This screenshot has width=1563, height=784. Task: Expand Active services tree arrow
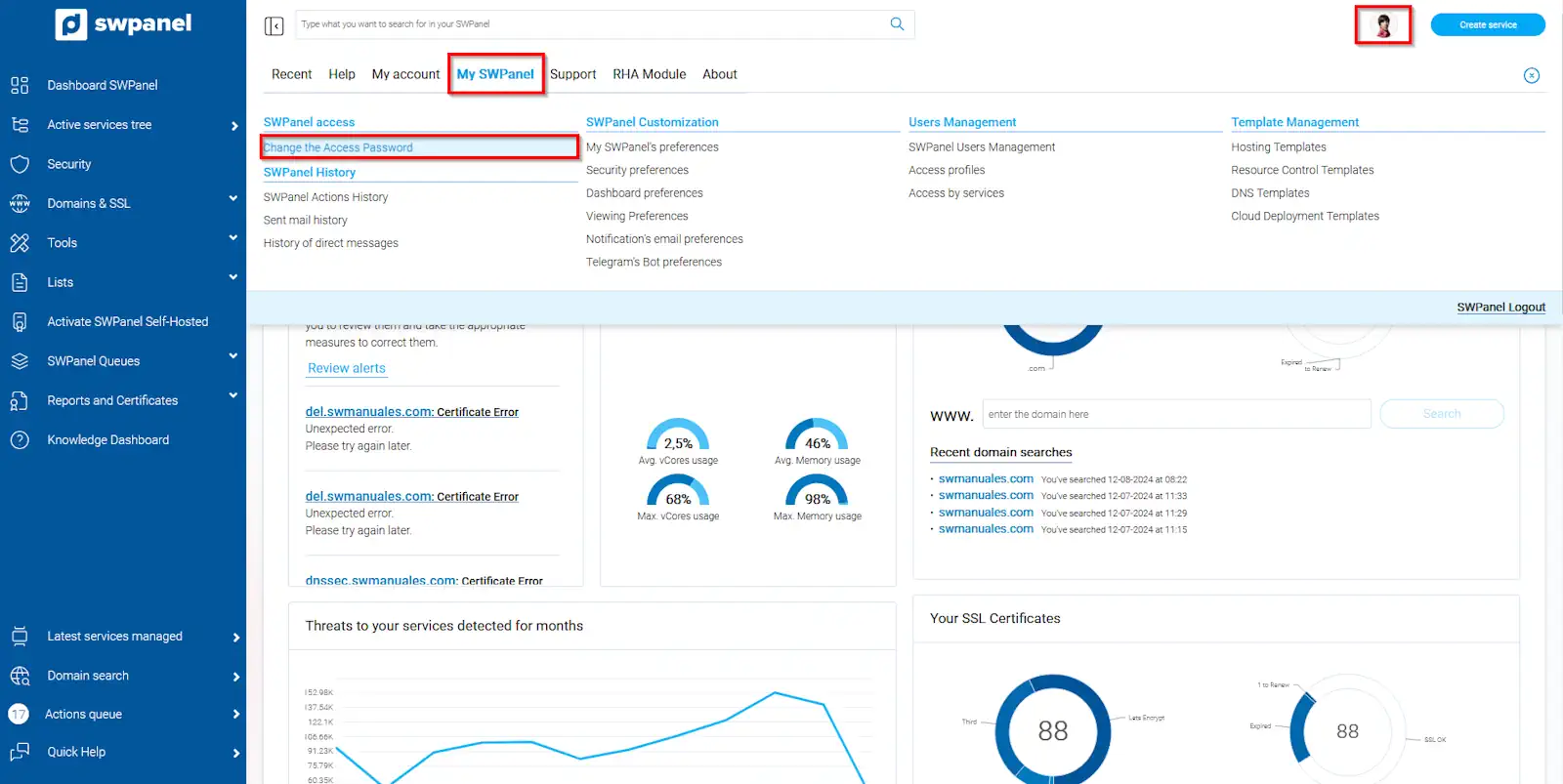[x=234, y=126]
